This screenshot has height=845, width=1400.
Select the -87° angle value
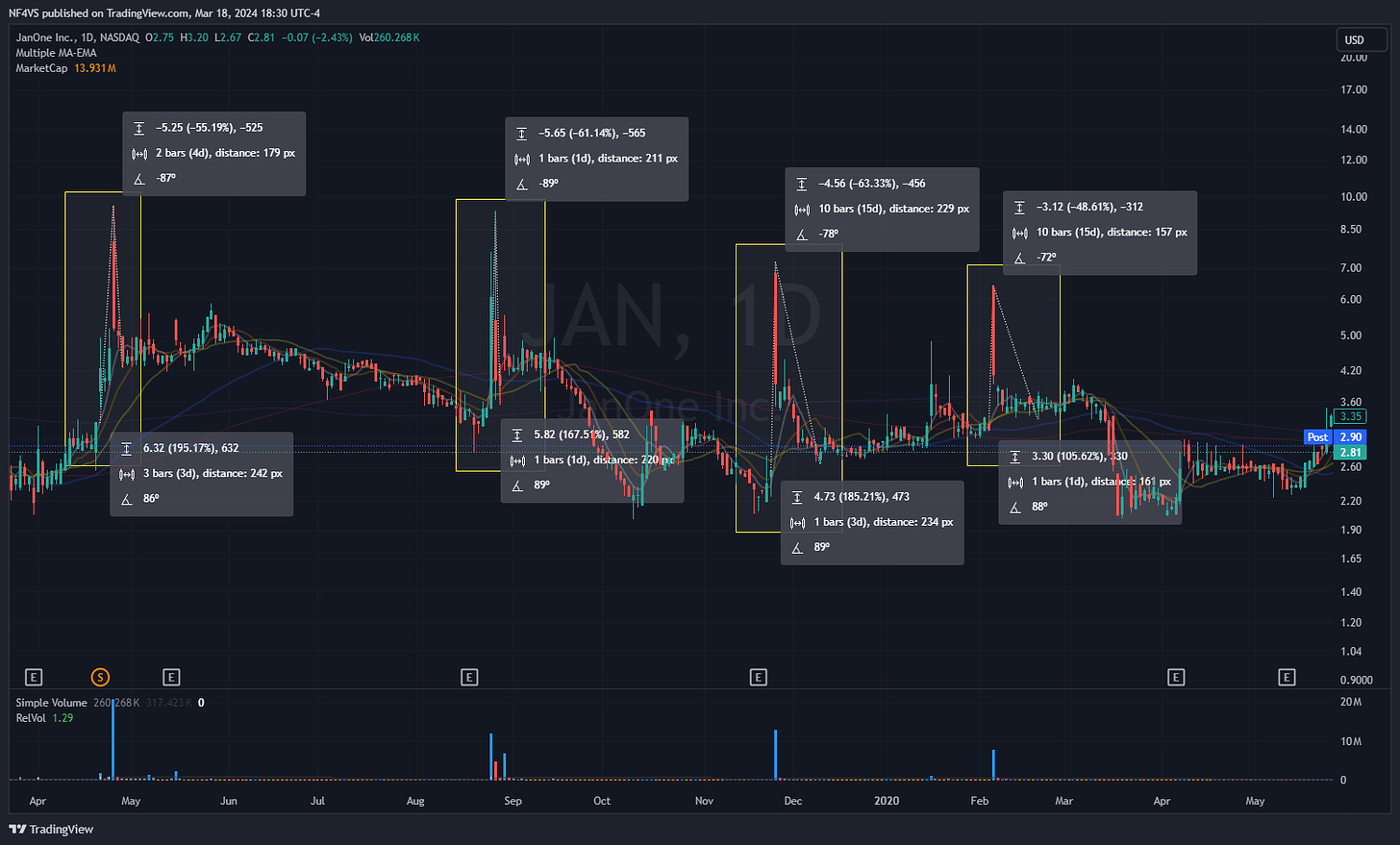[x=165, y=178]
